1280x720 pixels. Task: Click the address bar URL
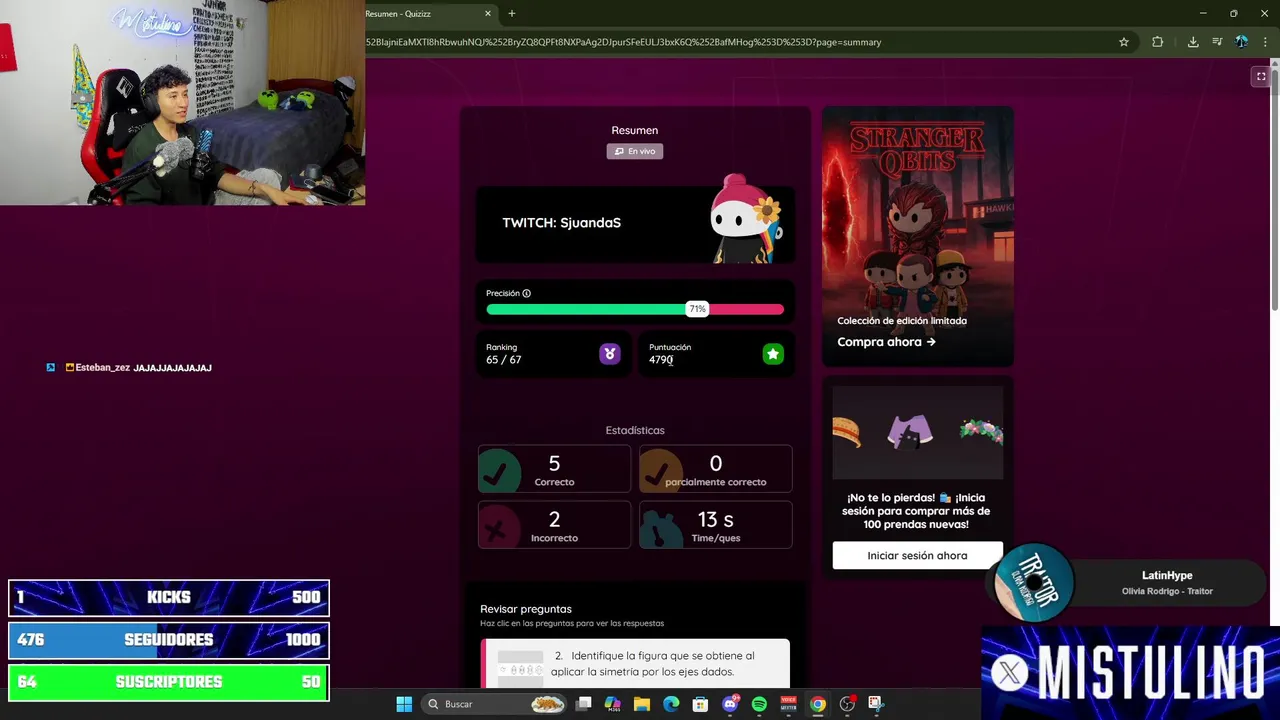623,42
